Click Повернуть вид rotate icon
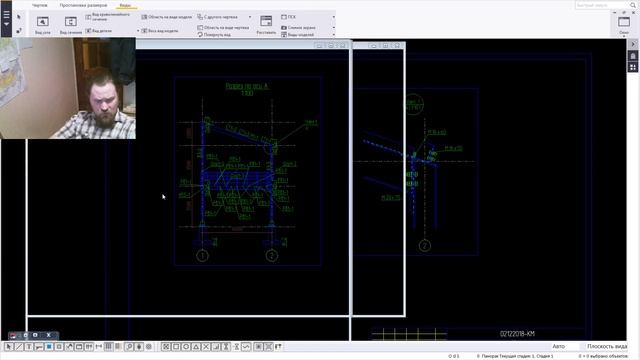 (x=200, y=35)
